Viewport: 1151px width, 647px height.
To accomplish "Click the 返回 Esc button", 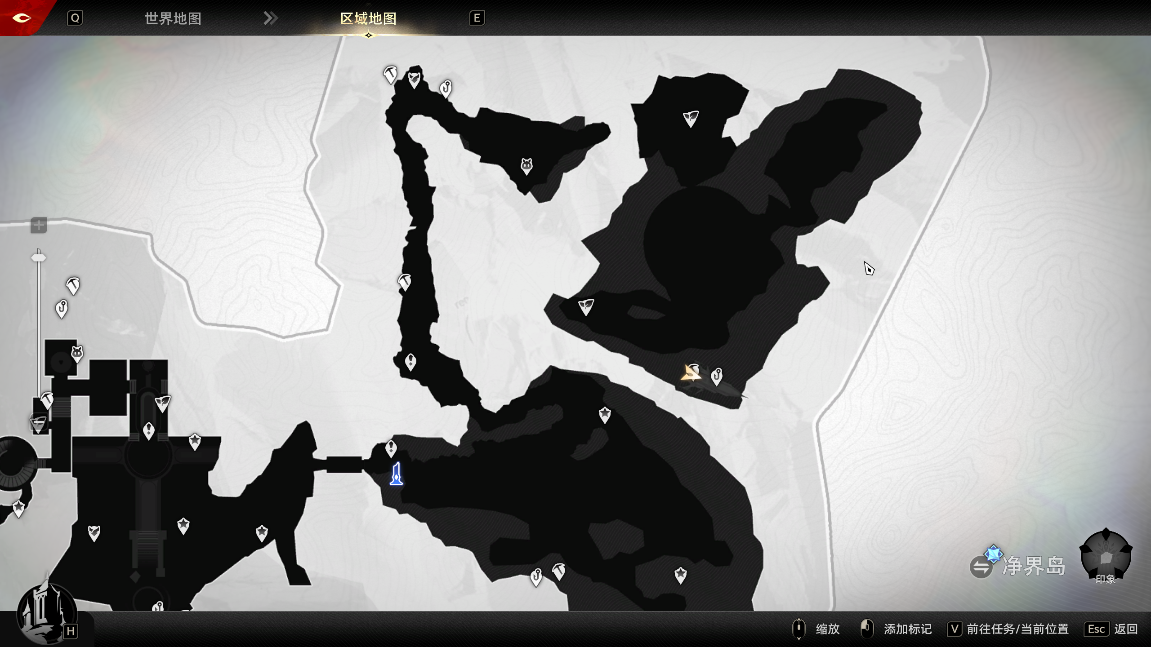I will [x=1112, y=629].
